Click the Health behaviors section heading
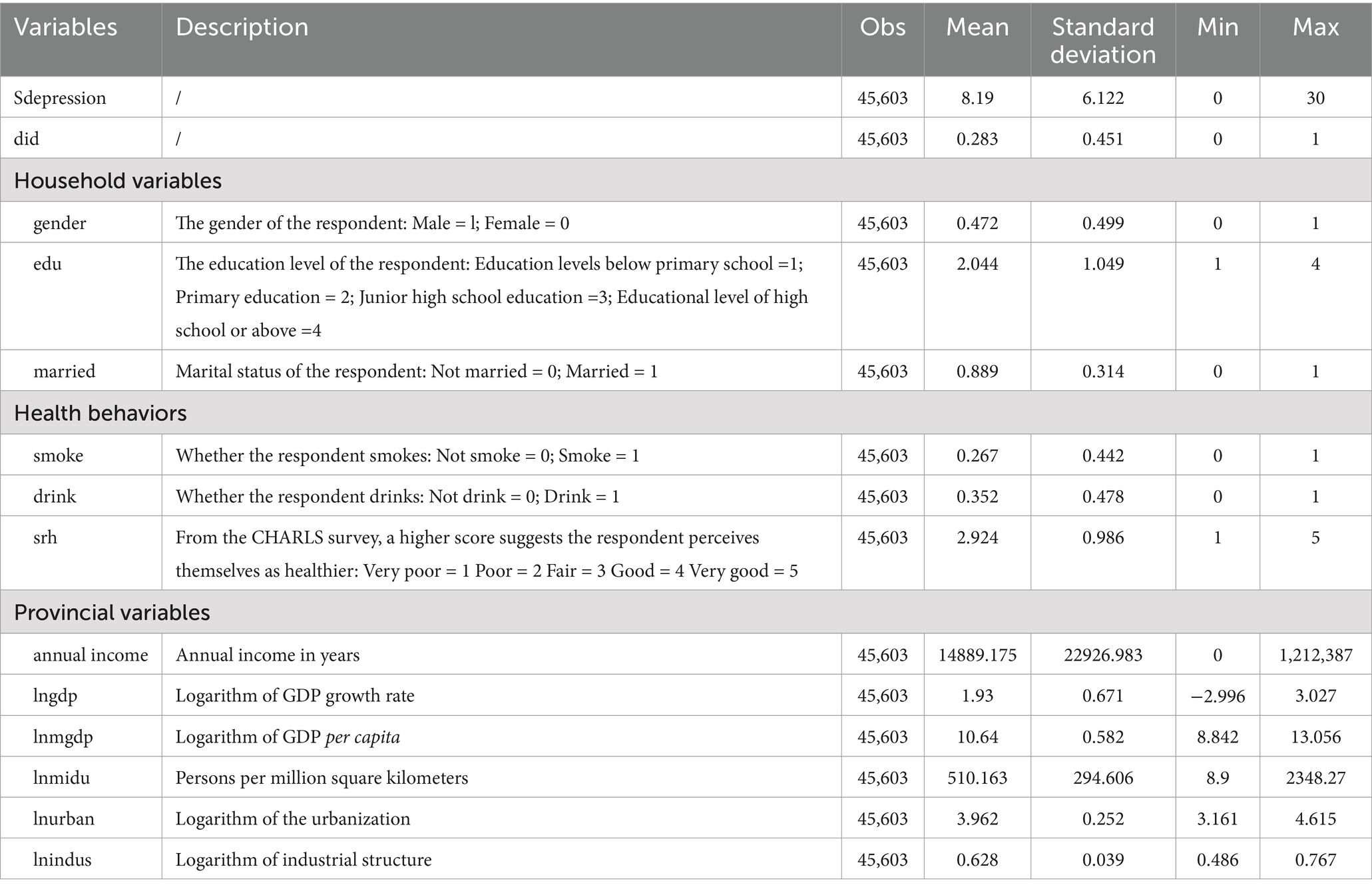This screenshot has height=891, width=1372. 101,413
